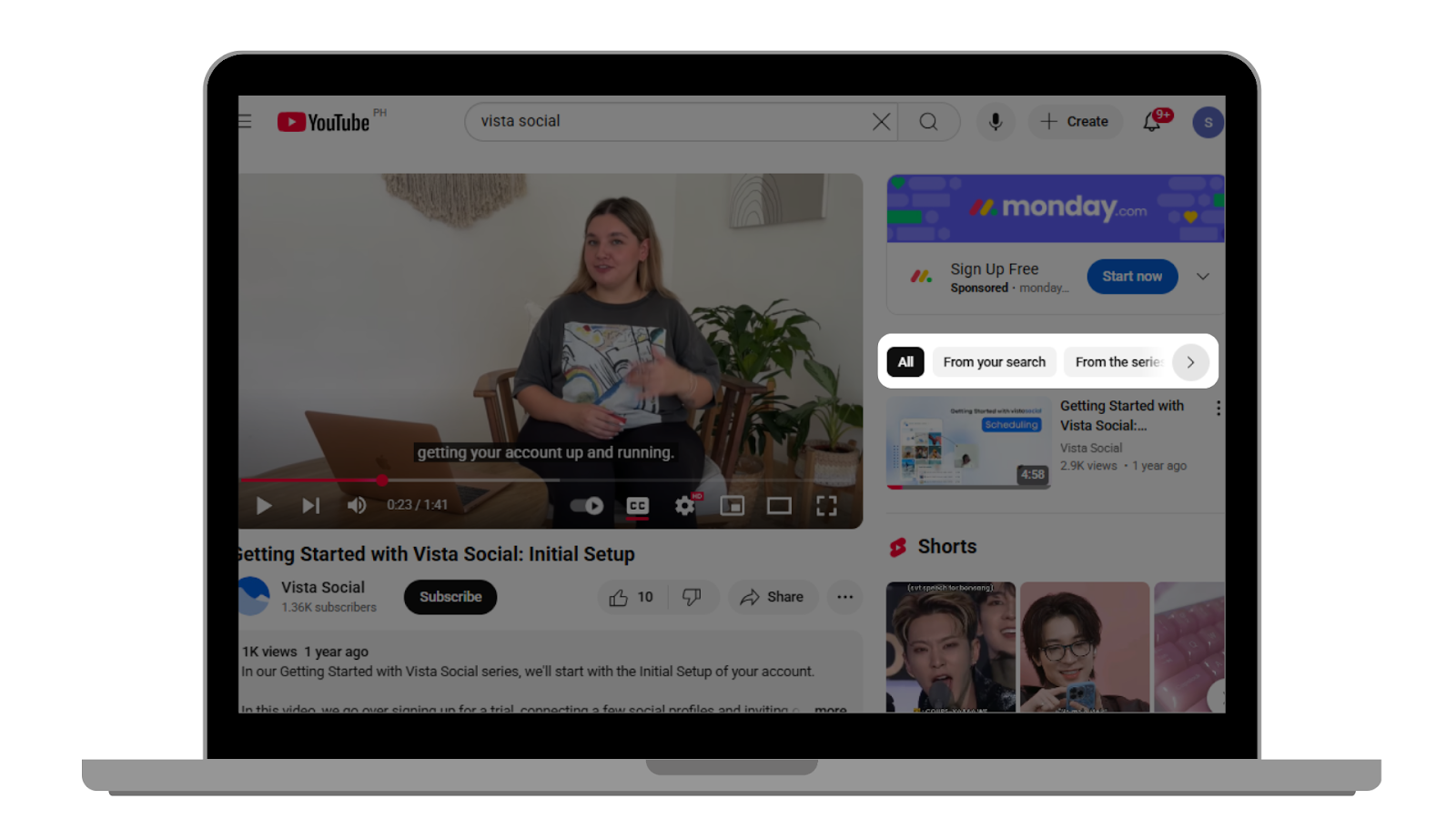This screenshot has height=819, width=1456.
Task: Open options for the recommended video
Action: coord(1218,409)
